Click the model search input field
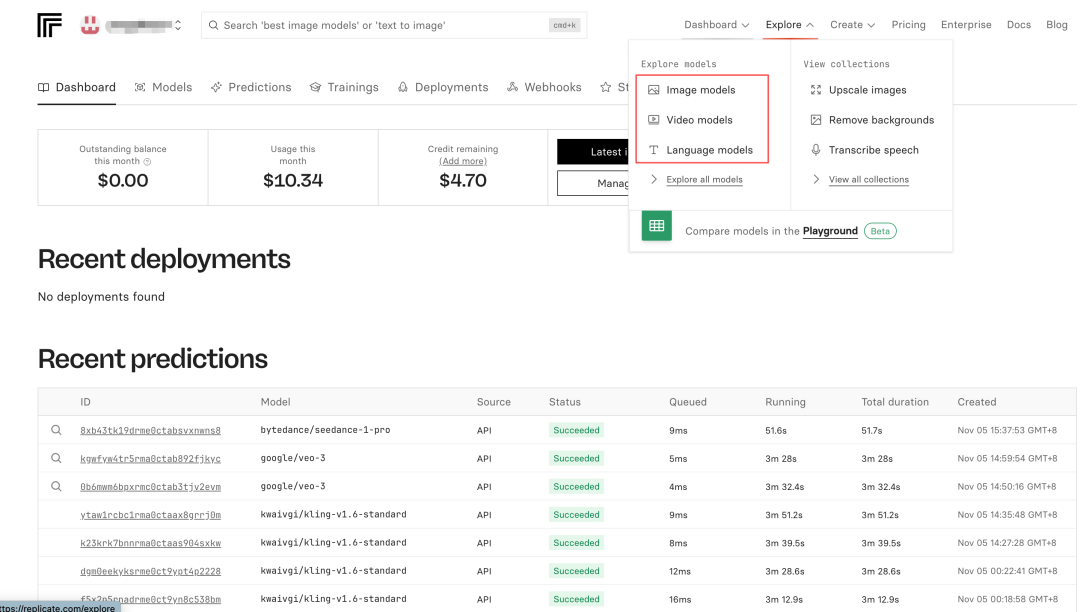Screen dimensions: 1080x612 [380, 25]
